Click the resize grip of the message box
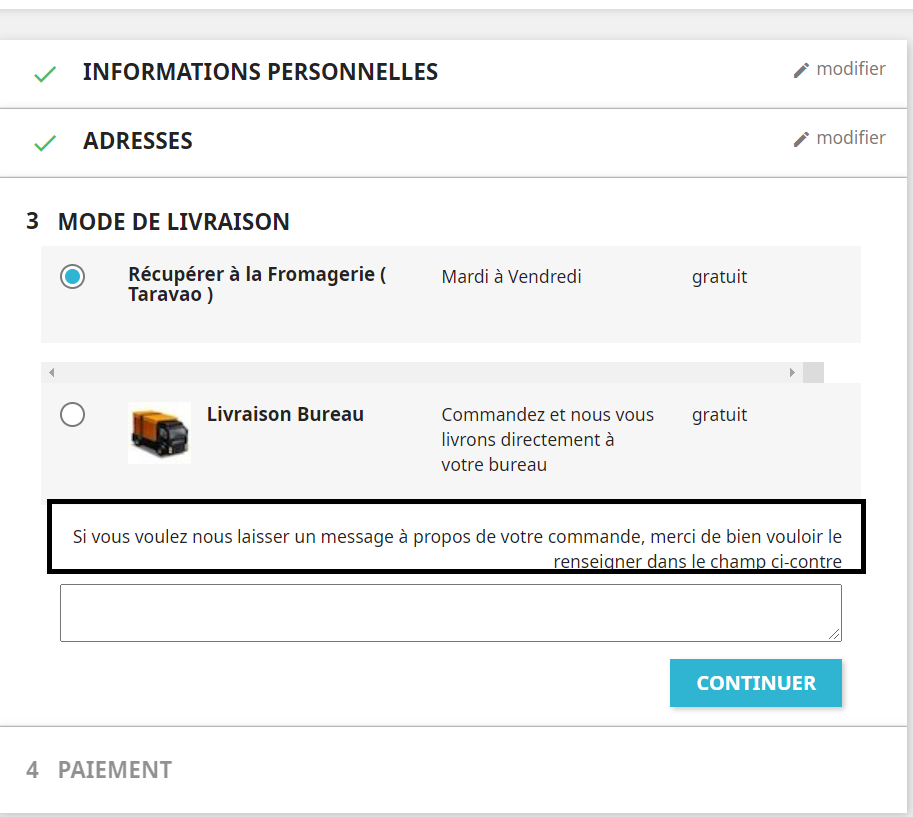Screen dimensions: 913x817 (x=834, y=635)
